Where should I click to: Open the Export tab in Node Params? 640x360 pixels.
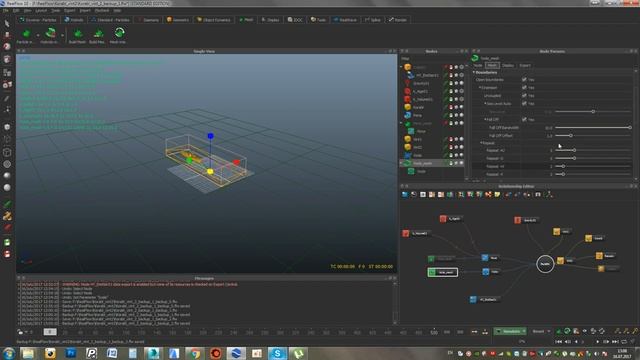click(525, 65)
